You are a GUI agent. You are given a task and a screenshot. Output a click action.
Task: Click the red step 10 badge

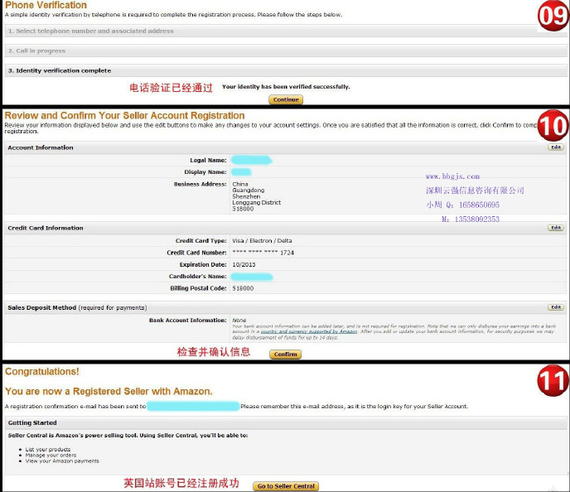tap(553, 125)
